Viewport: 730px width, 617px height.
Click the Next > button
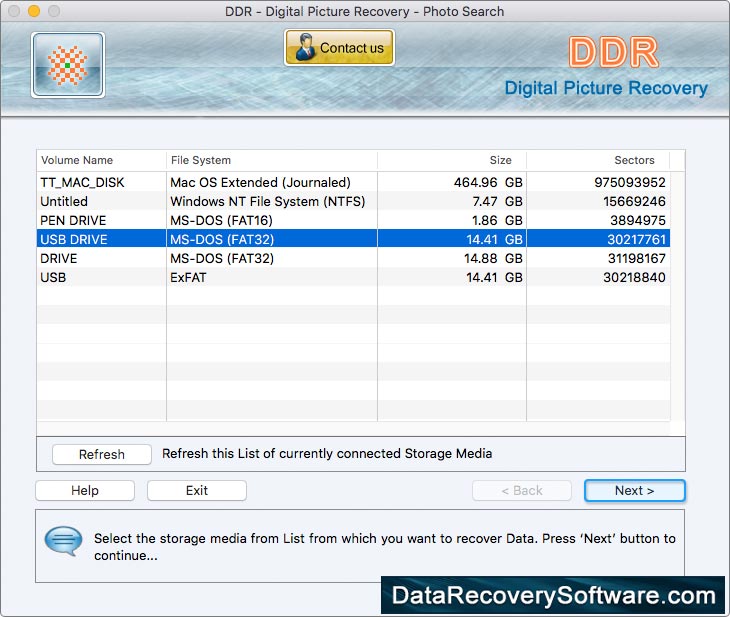[x=635, y=490]
